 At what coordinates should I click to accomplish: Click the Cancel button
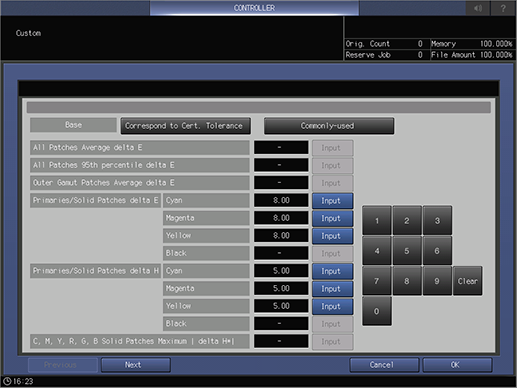click(384, 365)
